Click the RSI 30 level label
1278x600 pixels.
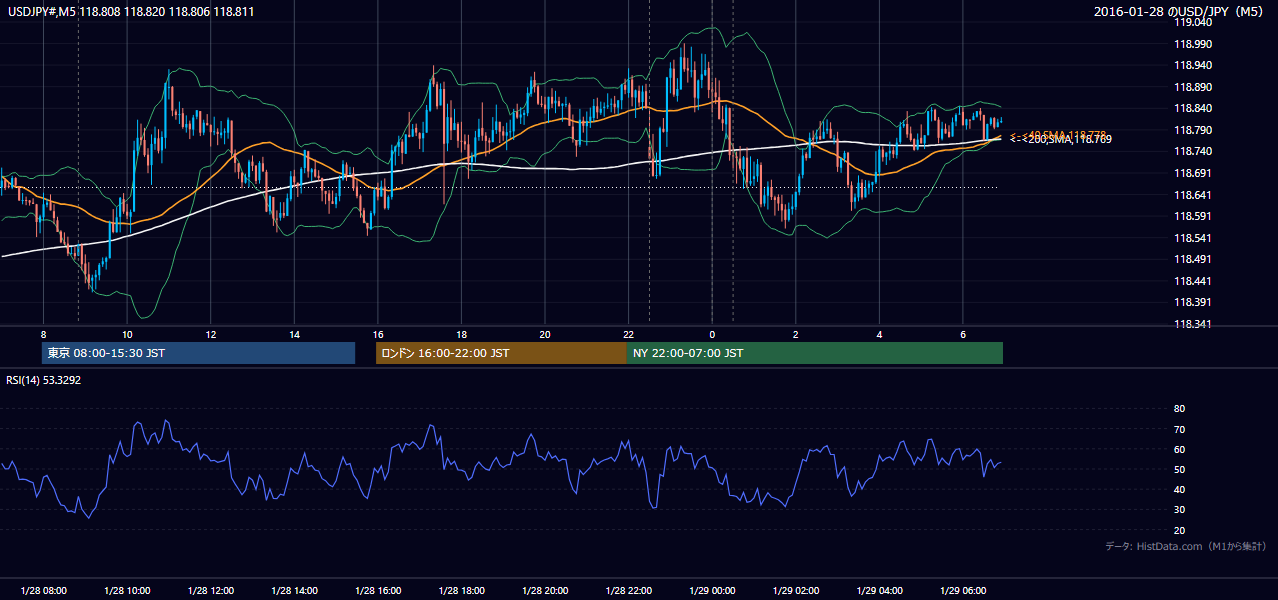[x=1179, y=510]
